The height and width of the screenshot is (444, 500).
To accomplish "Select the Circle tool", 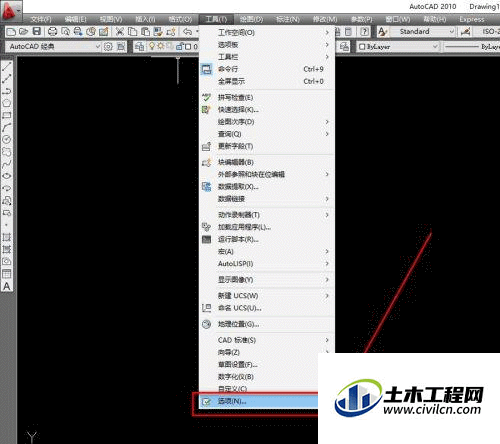I will (x=7, y=139).
